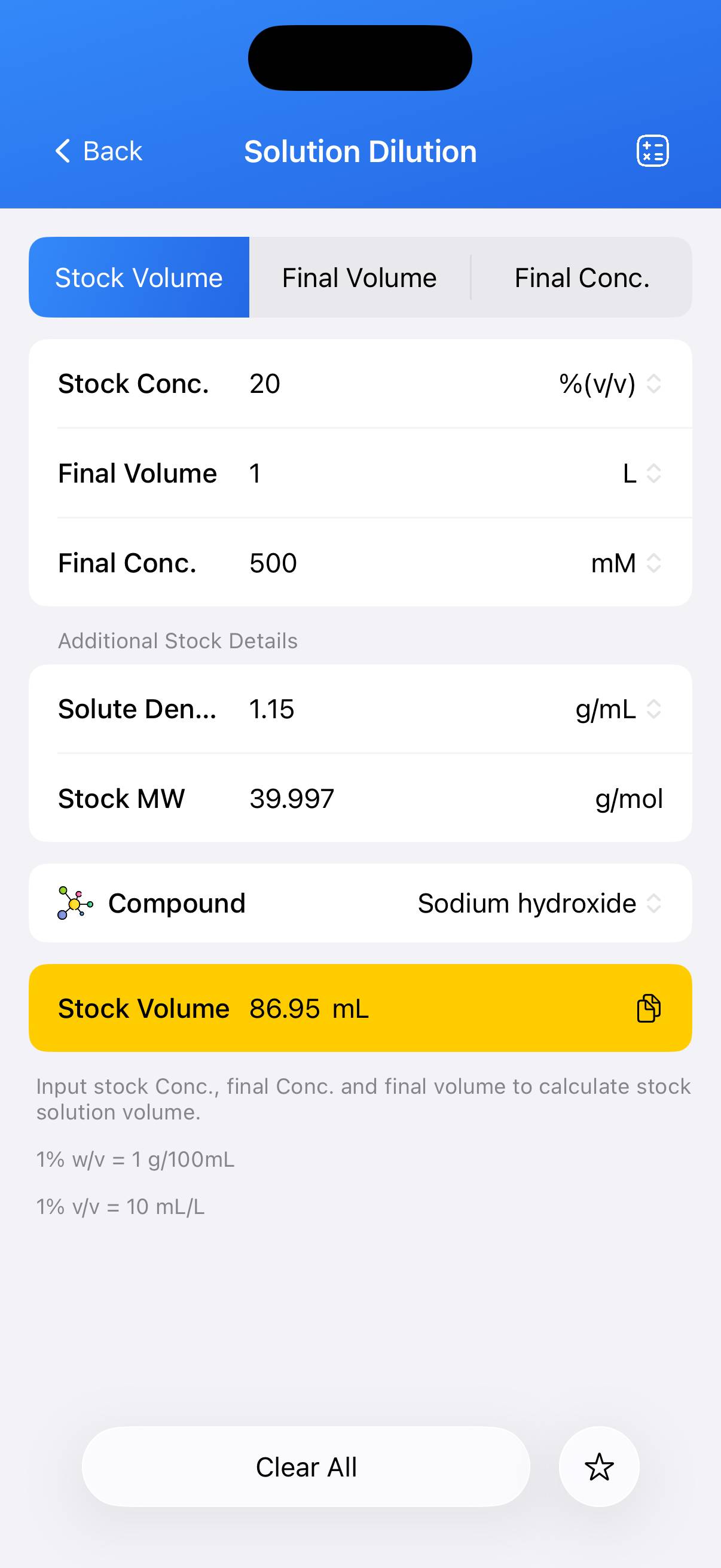The width and height of the screenshot is (721, 1568).
Task: Tap the star favorite button
Action: [598, 1466]
